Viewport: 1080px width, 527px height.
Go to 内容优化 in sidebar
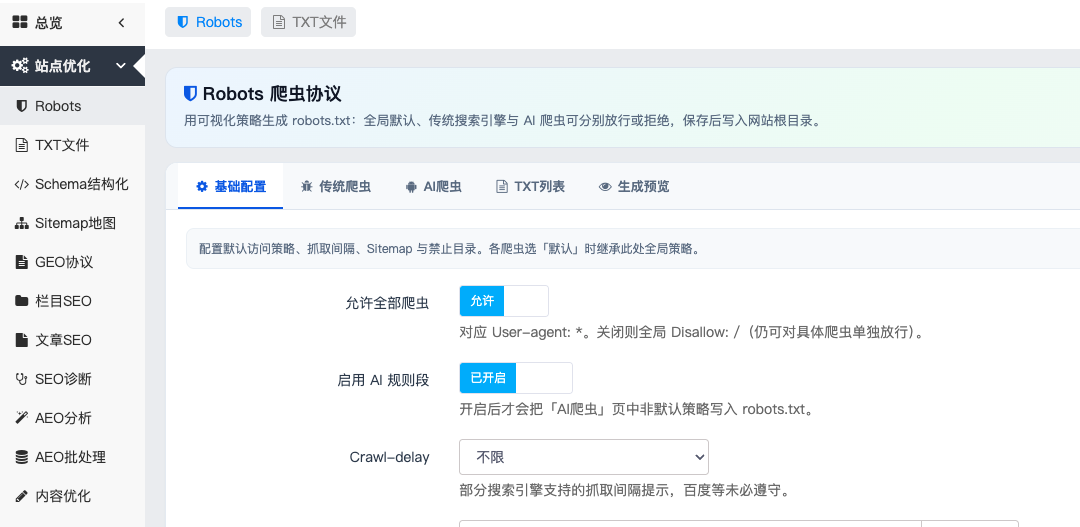tap(72, 496)
